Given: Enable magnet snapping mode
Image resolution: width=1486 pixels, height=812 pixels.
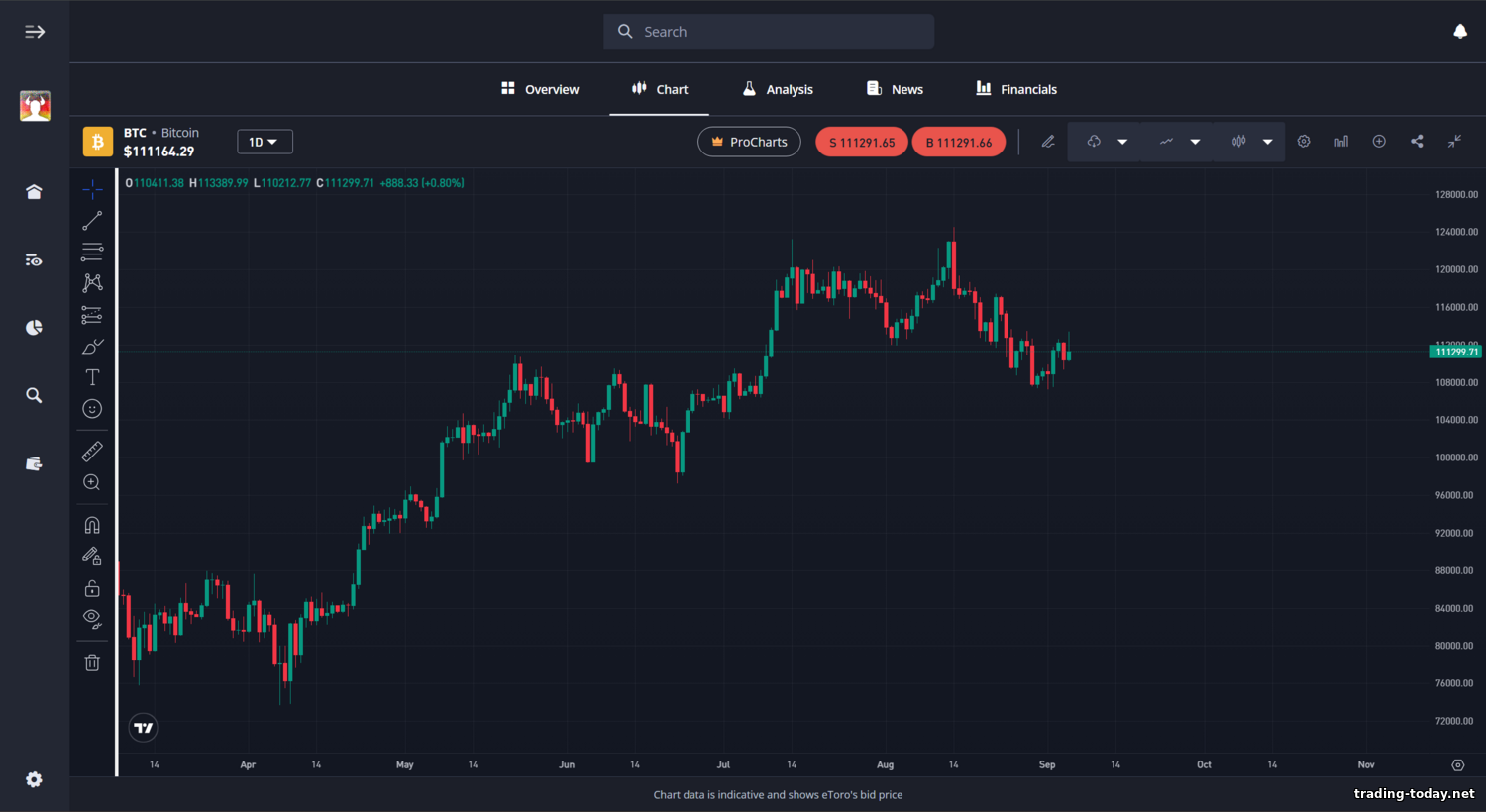Looking at the screenshot, I should [x=92, y=524].
